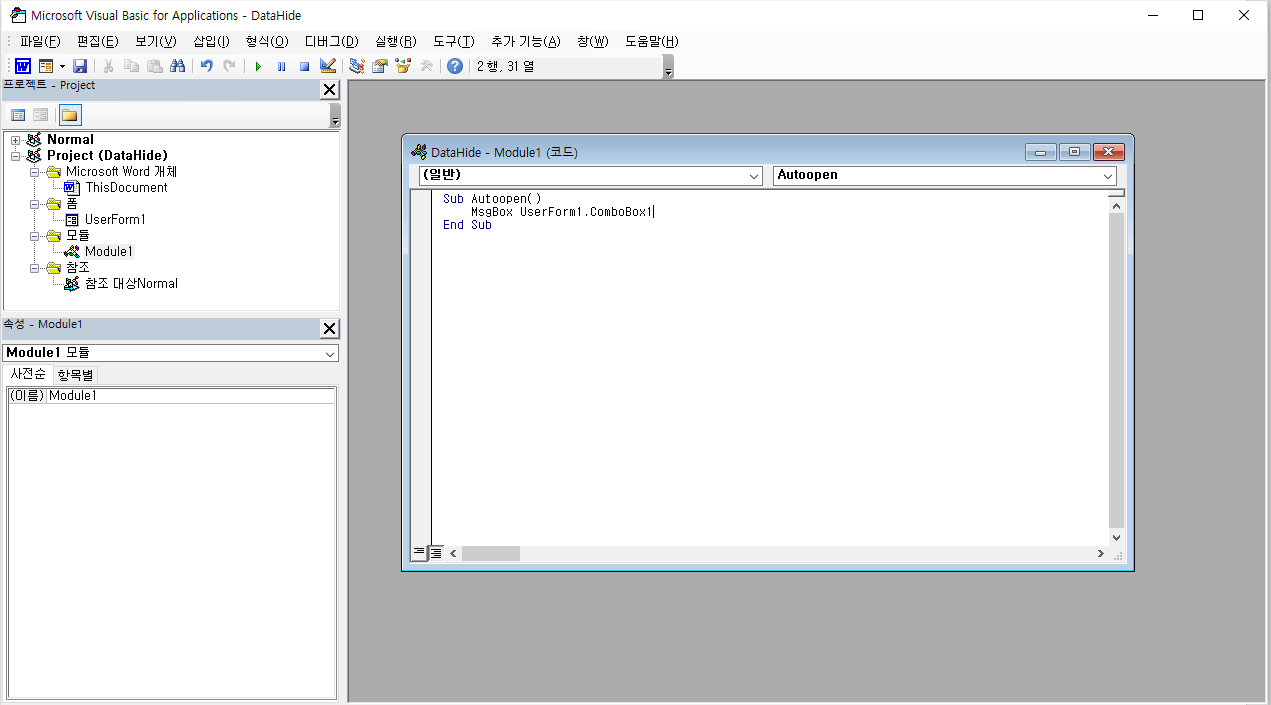This screenshot has height=705, width=1271.
Task: Open the Toolbox icon
Action: 426,66
